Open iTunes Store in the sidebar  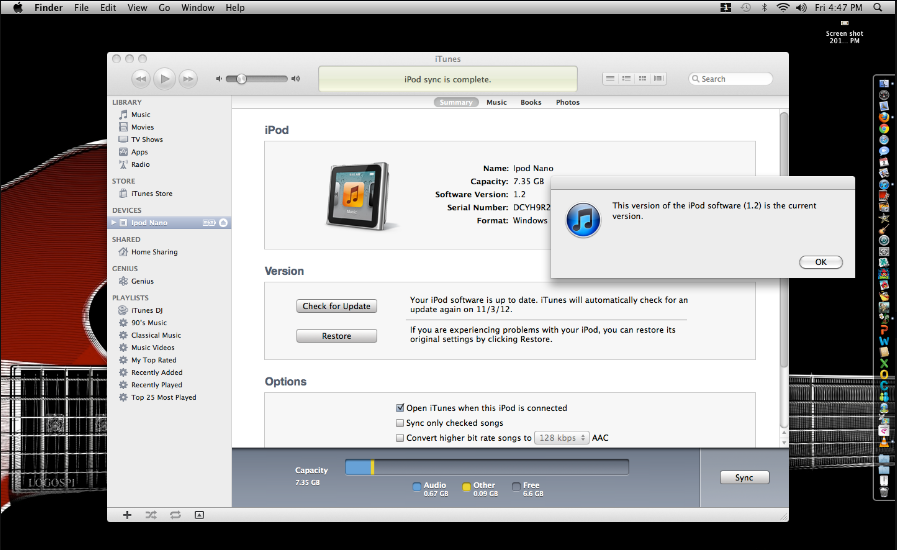152,193
